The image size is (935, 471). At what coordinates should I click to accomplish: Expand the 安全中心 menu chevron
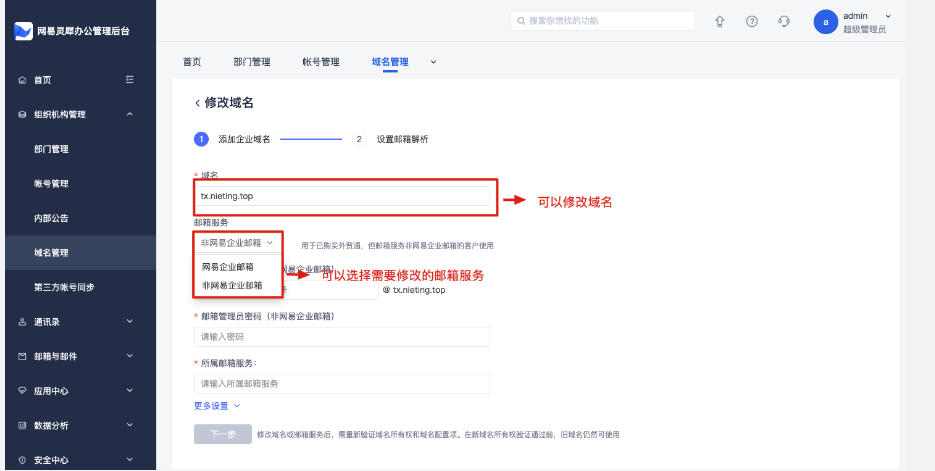point(130,460)
